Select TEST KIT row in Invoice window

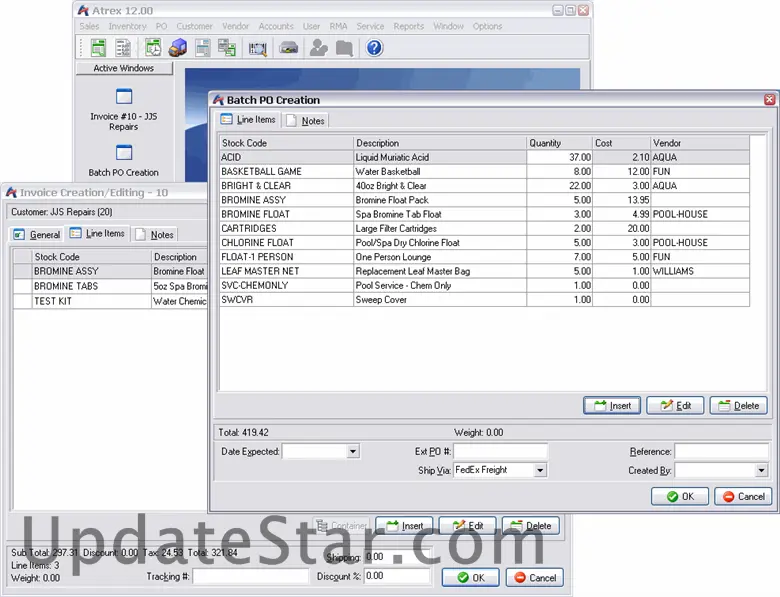[110, 301]
